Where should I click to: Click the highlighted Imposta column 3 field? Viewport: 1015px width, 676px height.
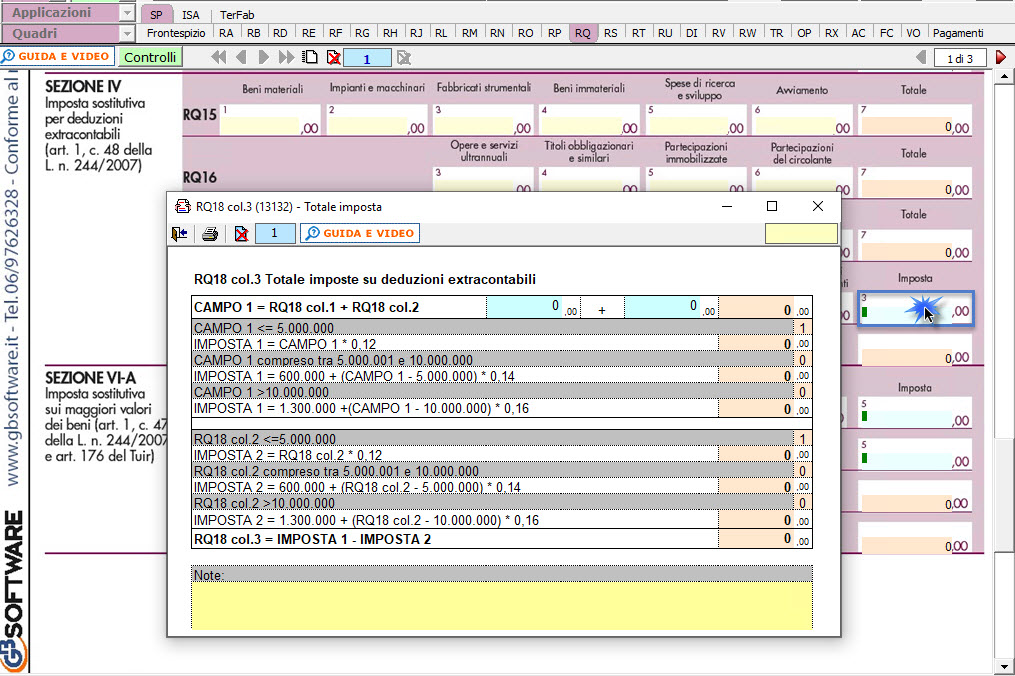coord(915,308)
